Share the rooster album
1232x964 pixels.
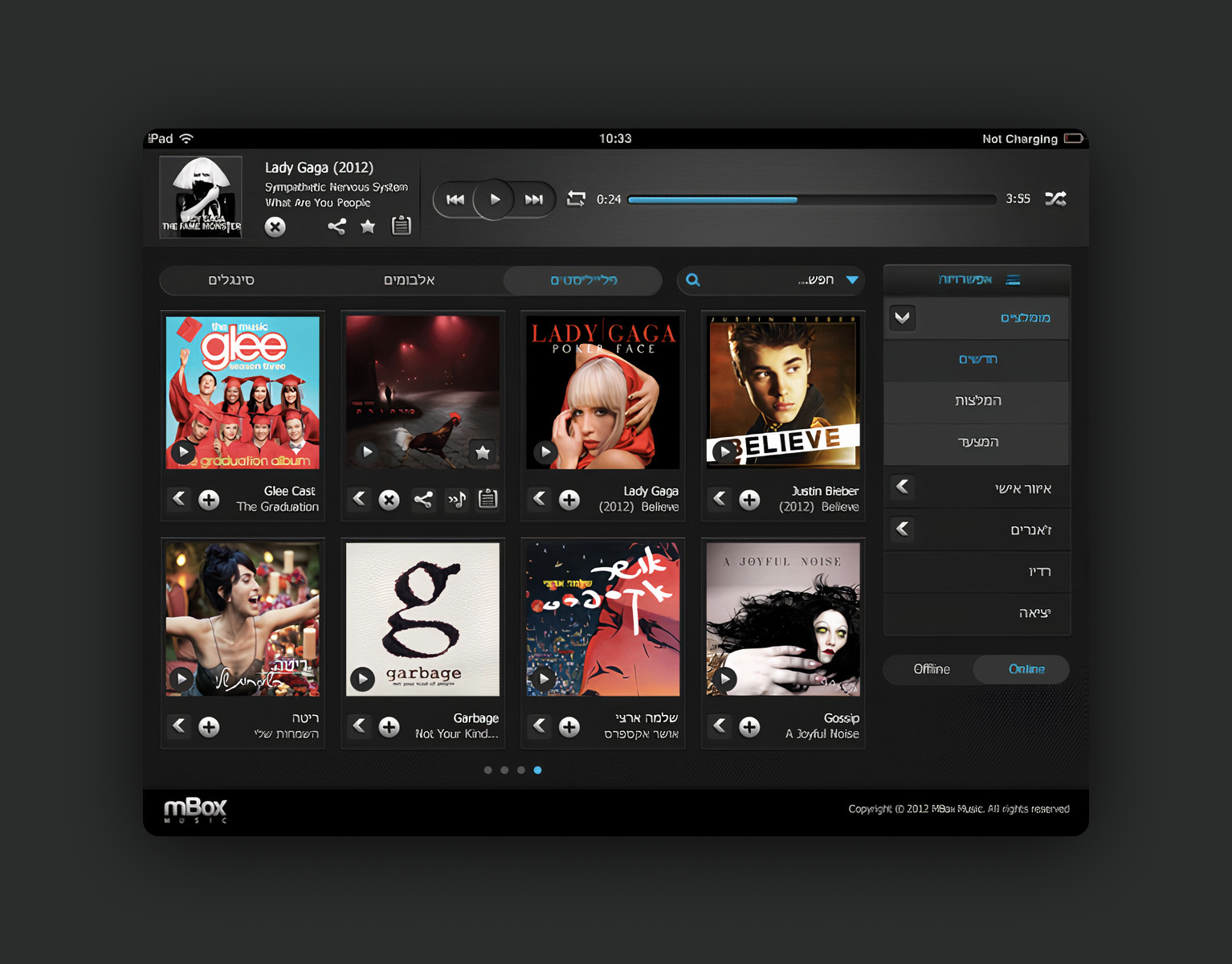[x=423, y=500]
